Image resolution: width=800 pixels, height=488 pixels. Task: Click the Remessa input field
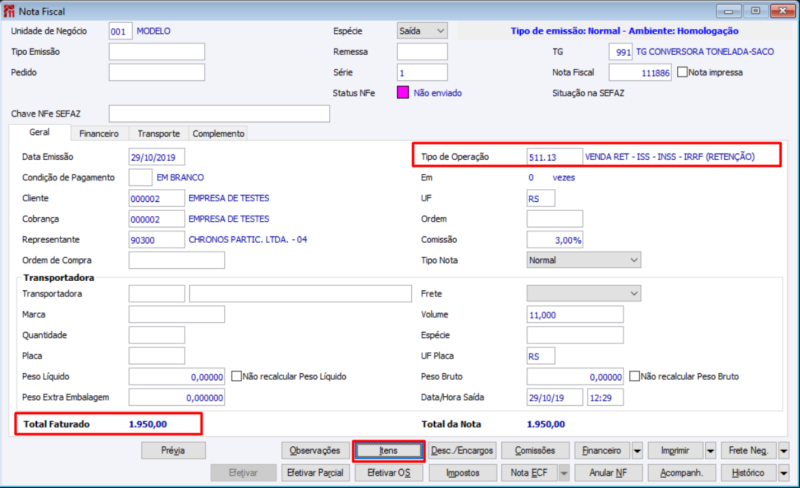[x=422, y=52]
